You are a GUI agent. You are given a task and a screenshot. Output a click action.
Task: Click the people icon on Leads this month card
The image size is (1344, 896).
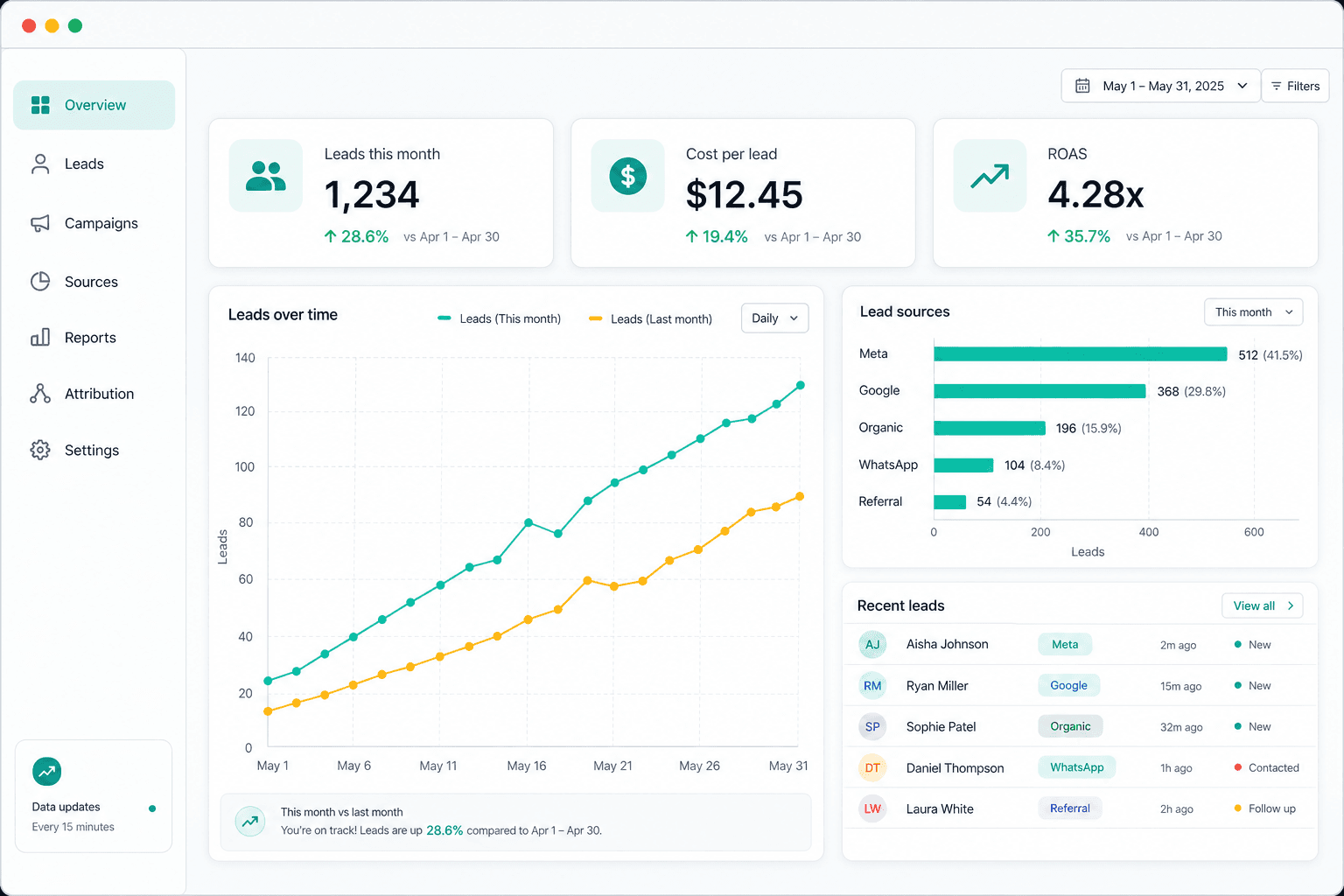(x=266, y=176)
